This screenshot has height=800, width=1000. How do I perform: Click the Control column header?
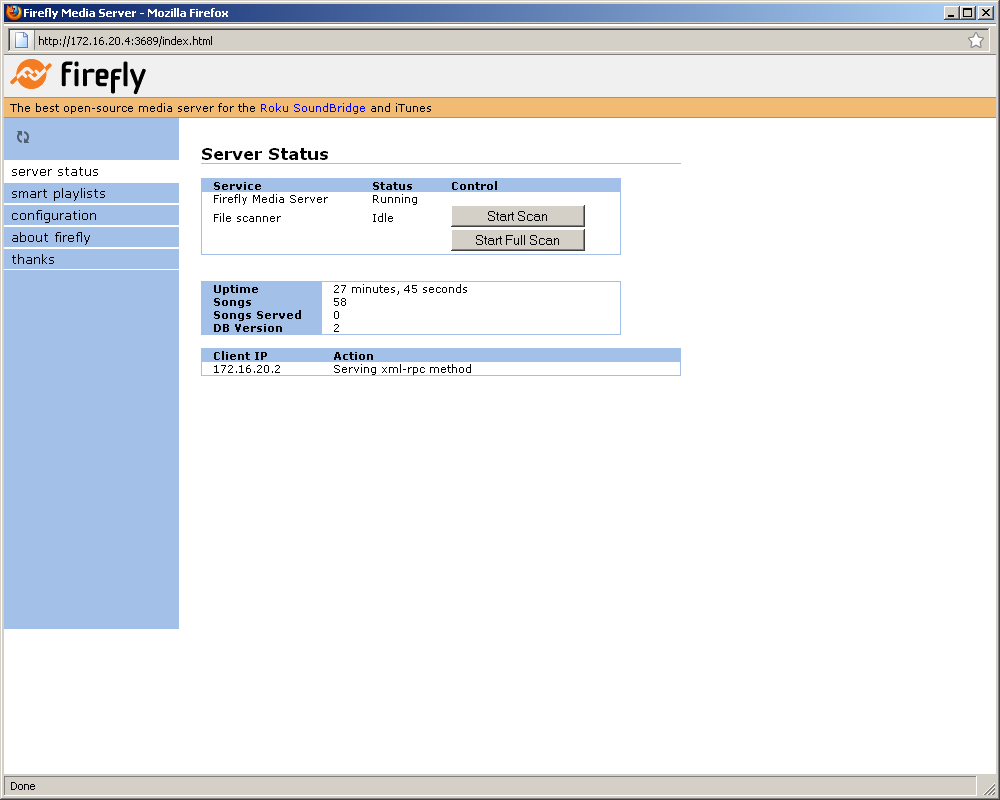pyautogui.click(x=474, y=186)
